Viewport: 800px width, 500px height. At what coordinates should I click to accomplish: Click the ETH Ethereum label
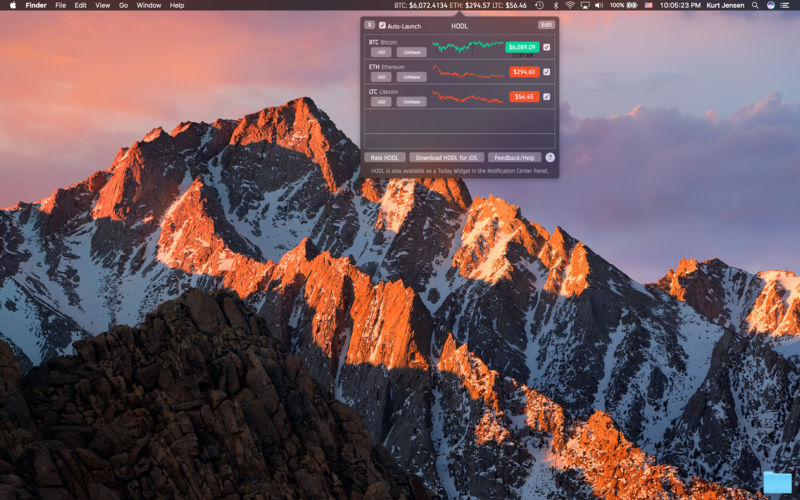(x=386, y=67)
